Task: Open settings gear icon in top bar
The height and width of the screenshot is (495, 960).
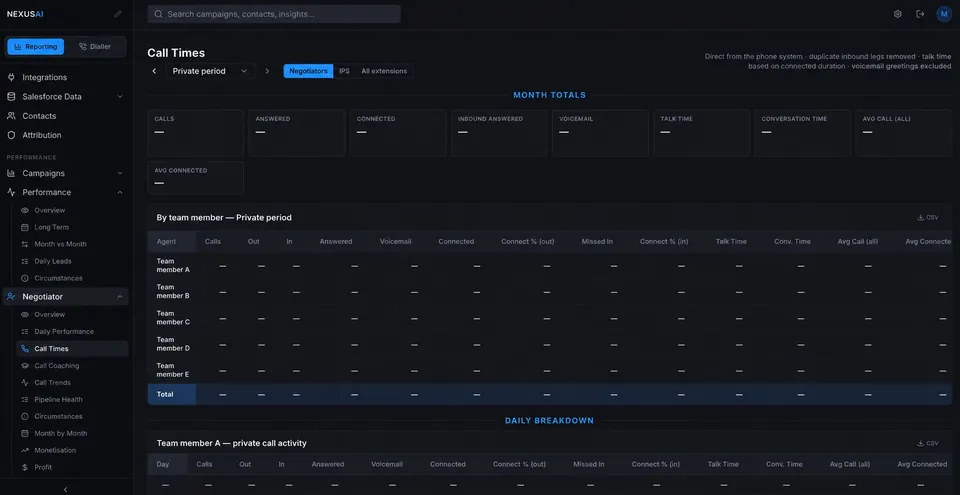Action: coord(898,14)
